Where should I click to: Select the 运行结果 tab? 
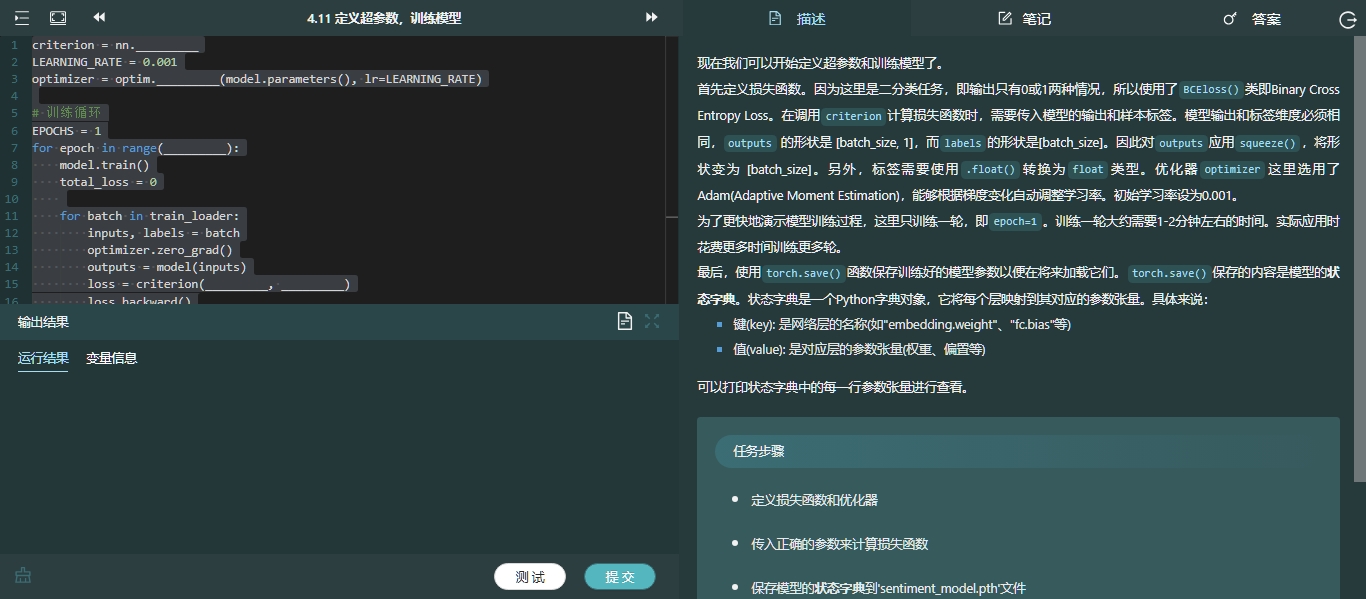pos(43,358)
